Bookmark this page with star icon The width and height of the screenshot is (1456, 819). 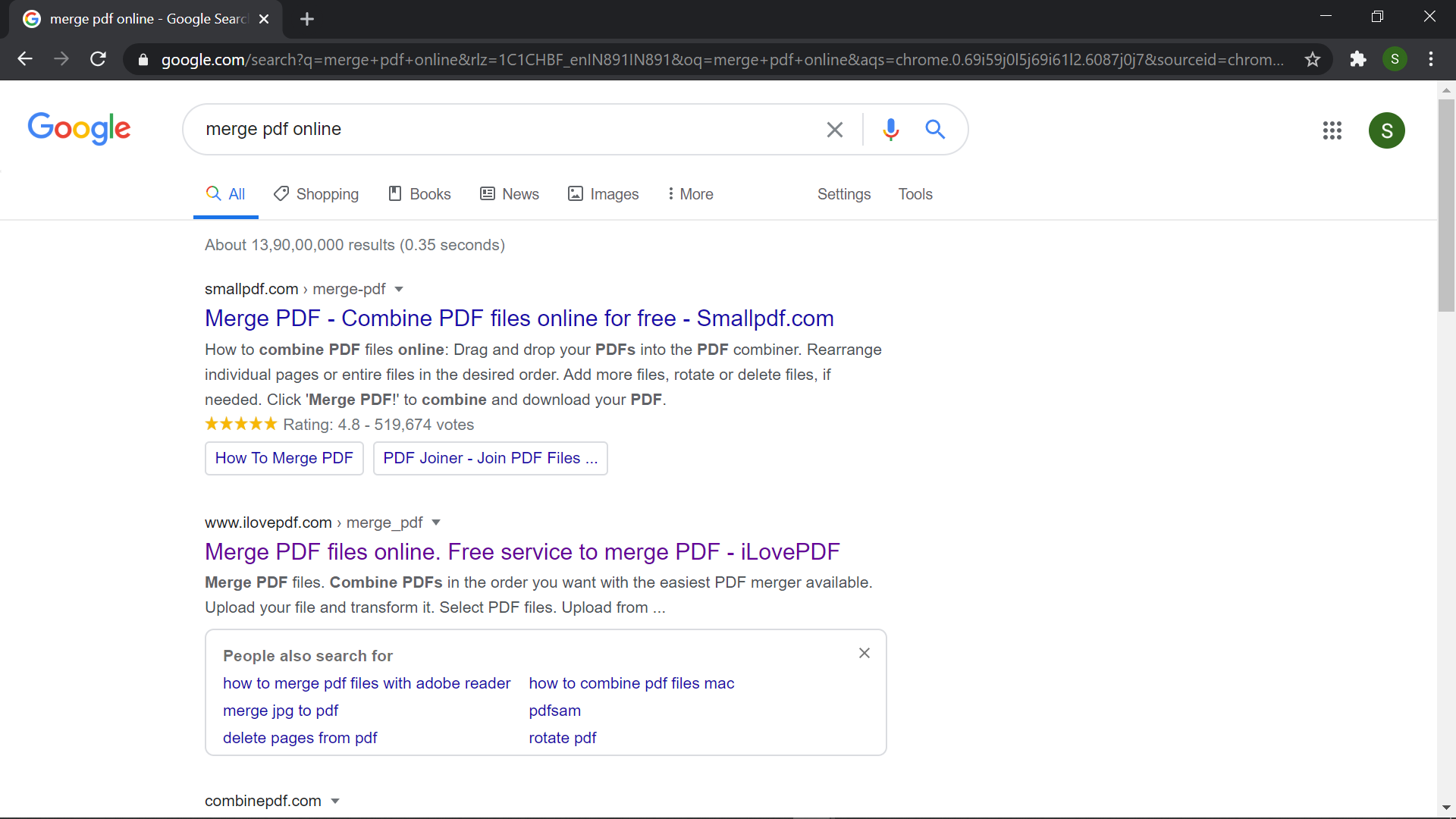(1313, 59)
